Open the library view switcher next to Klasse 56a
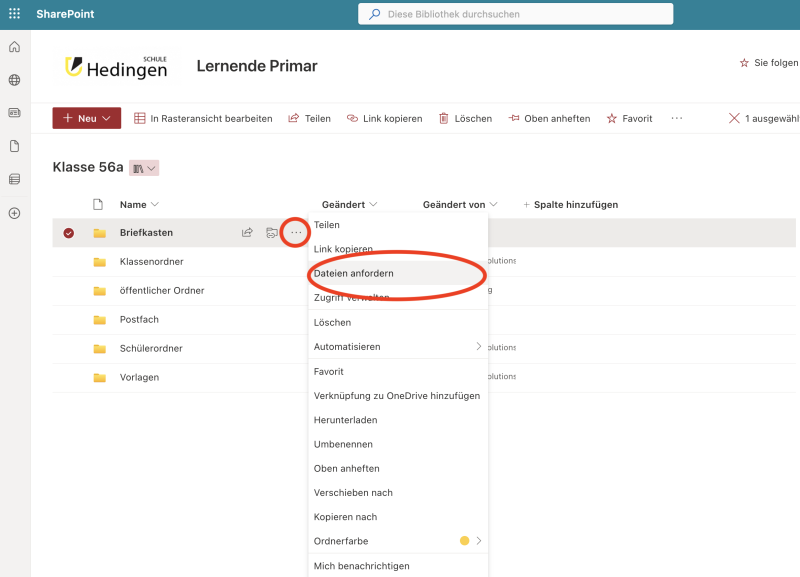 144,168
